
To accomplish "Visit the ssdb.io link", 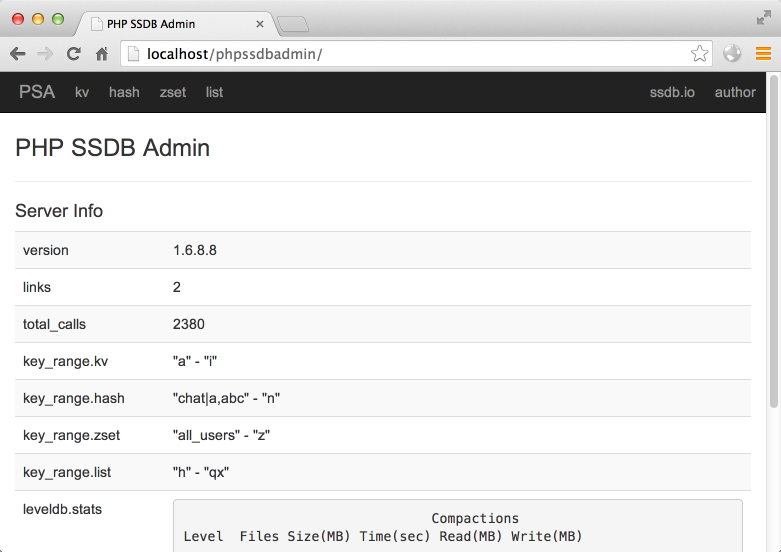I will [672, 92].
